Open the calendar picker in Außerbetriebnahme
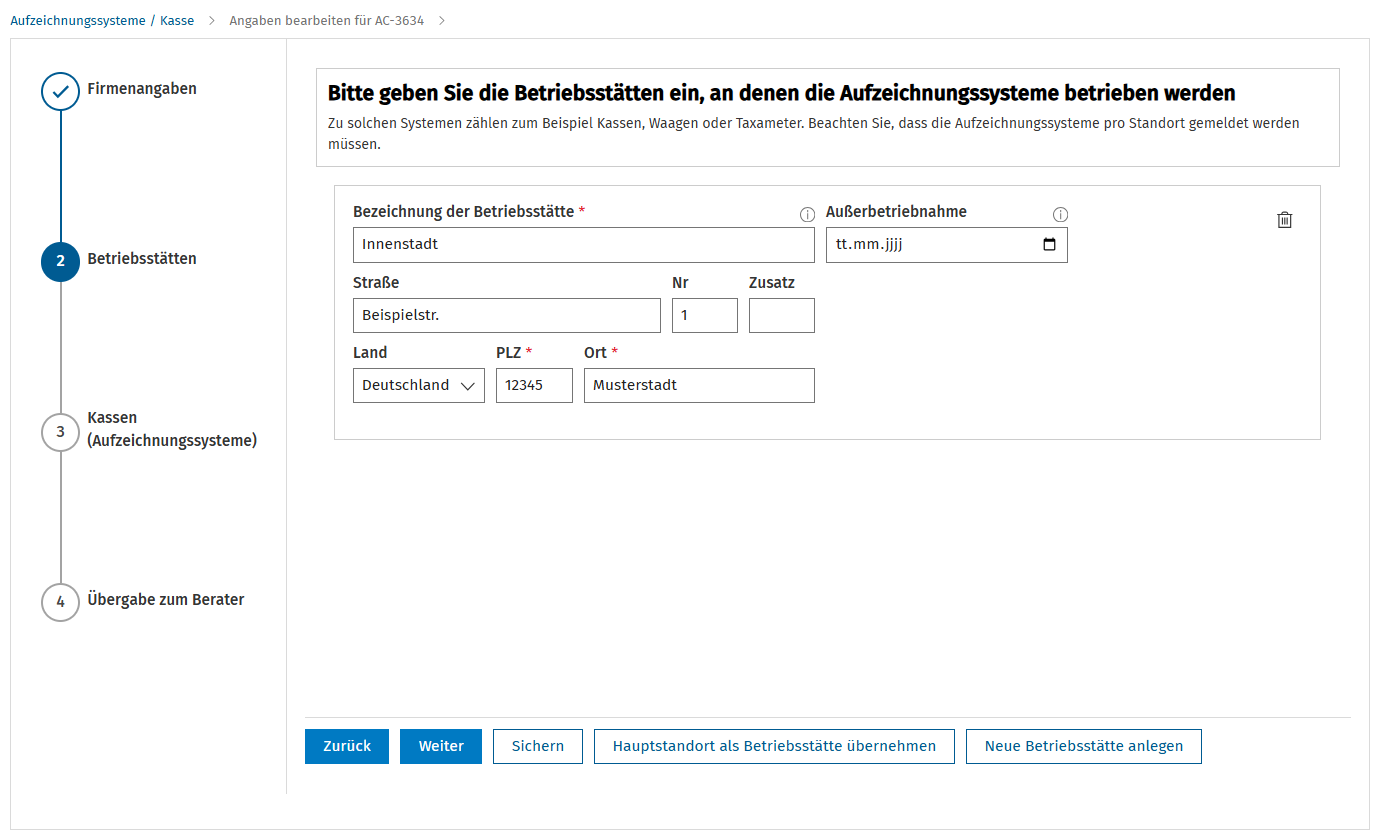The image size is (1381, 836). pos(1049,245)
